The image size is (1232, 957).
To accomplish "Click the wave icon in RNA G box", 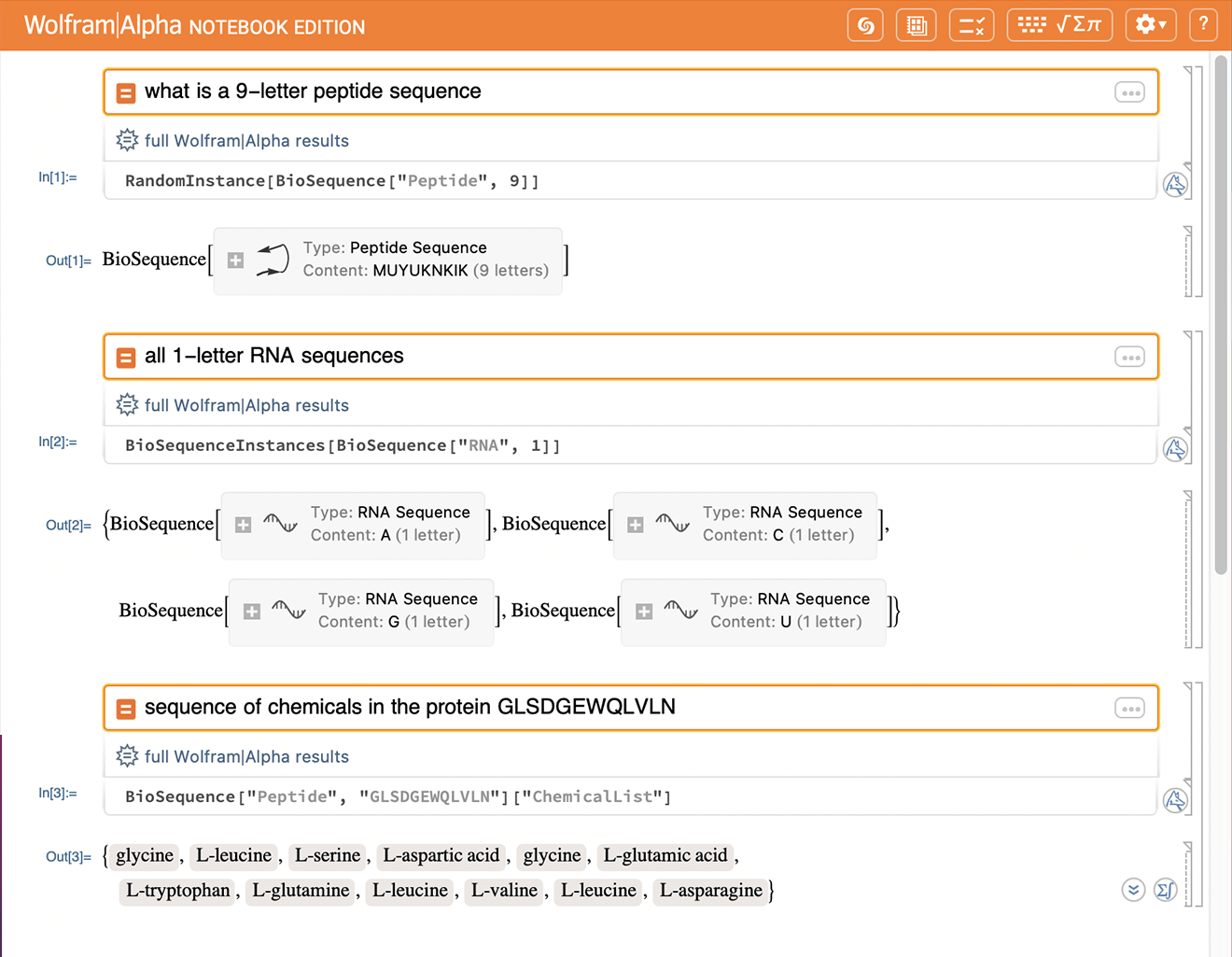I will pos(288,610).
